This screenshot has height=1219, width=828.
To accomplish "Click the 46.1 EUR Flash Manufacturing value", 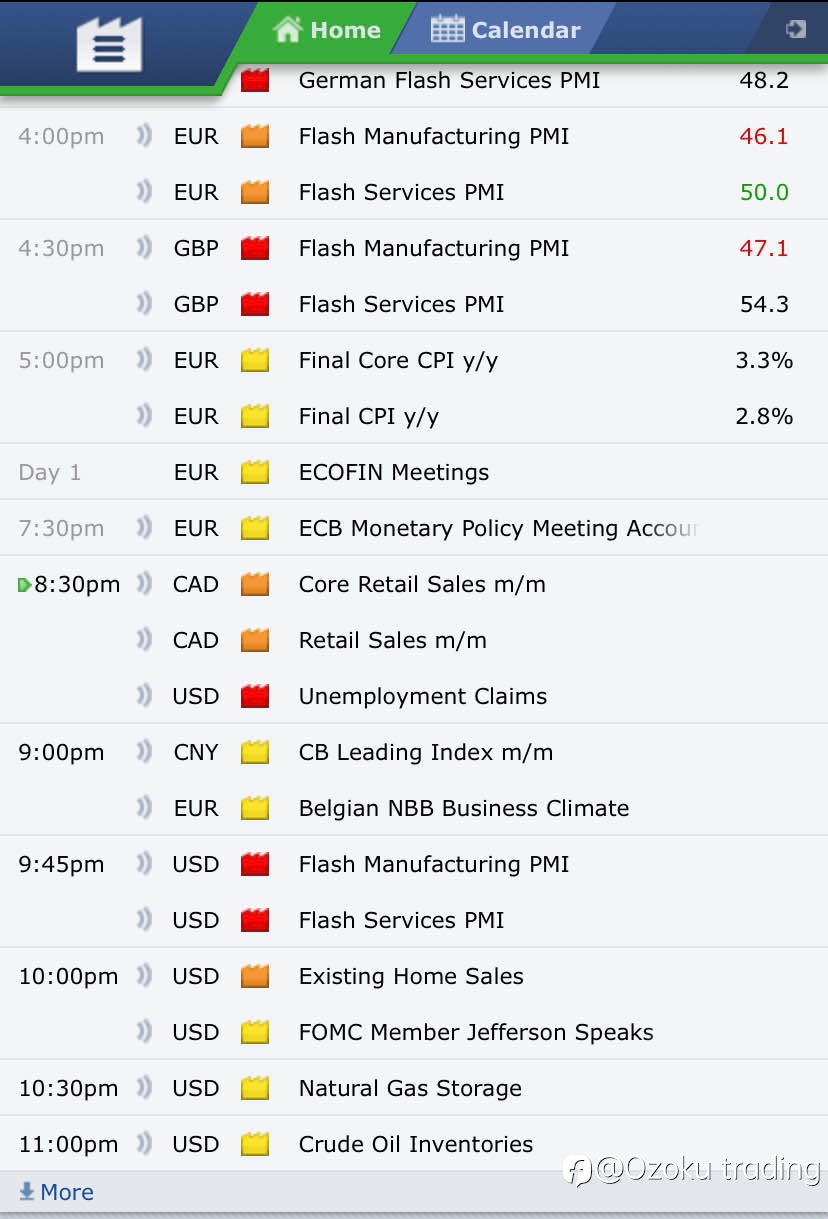I will click(764, 136).
